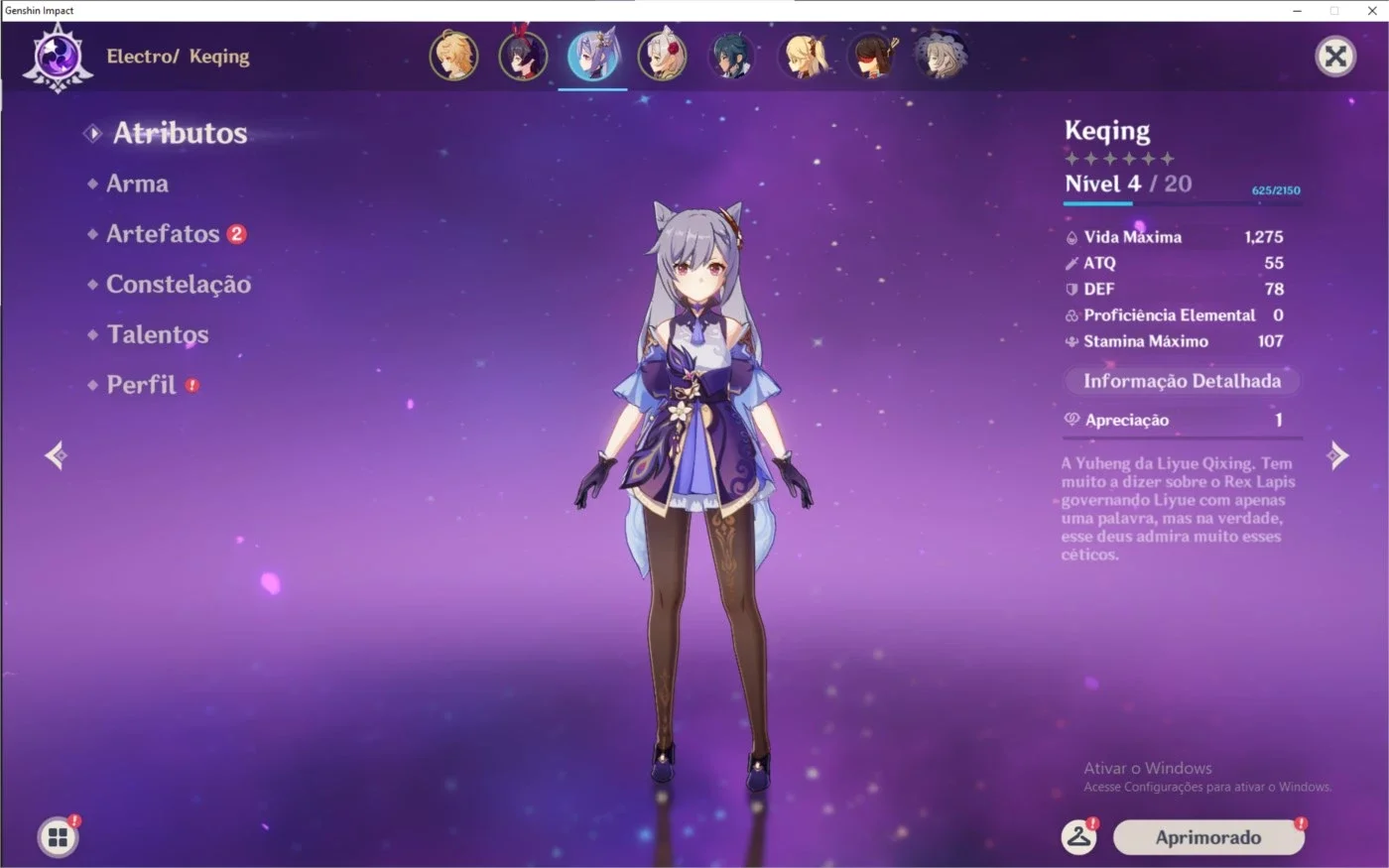Select the portrait with red bunny ribbon
Image resolution: width=1389 pixels, height=868 pixels.
point(523,56)
